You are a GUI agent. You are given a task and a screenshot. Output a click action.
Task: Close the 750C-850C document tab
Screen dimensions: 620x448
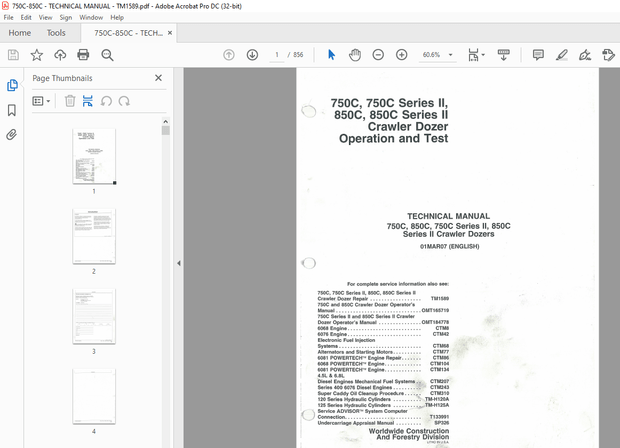click(x=170, y=33)
